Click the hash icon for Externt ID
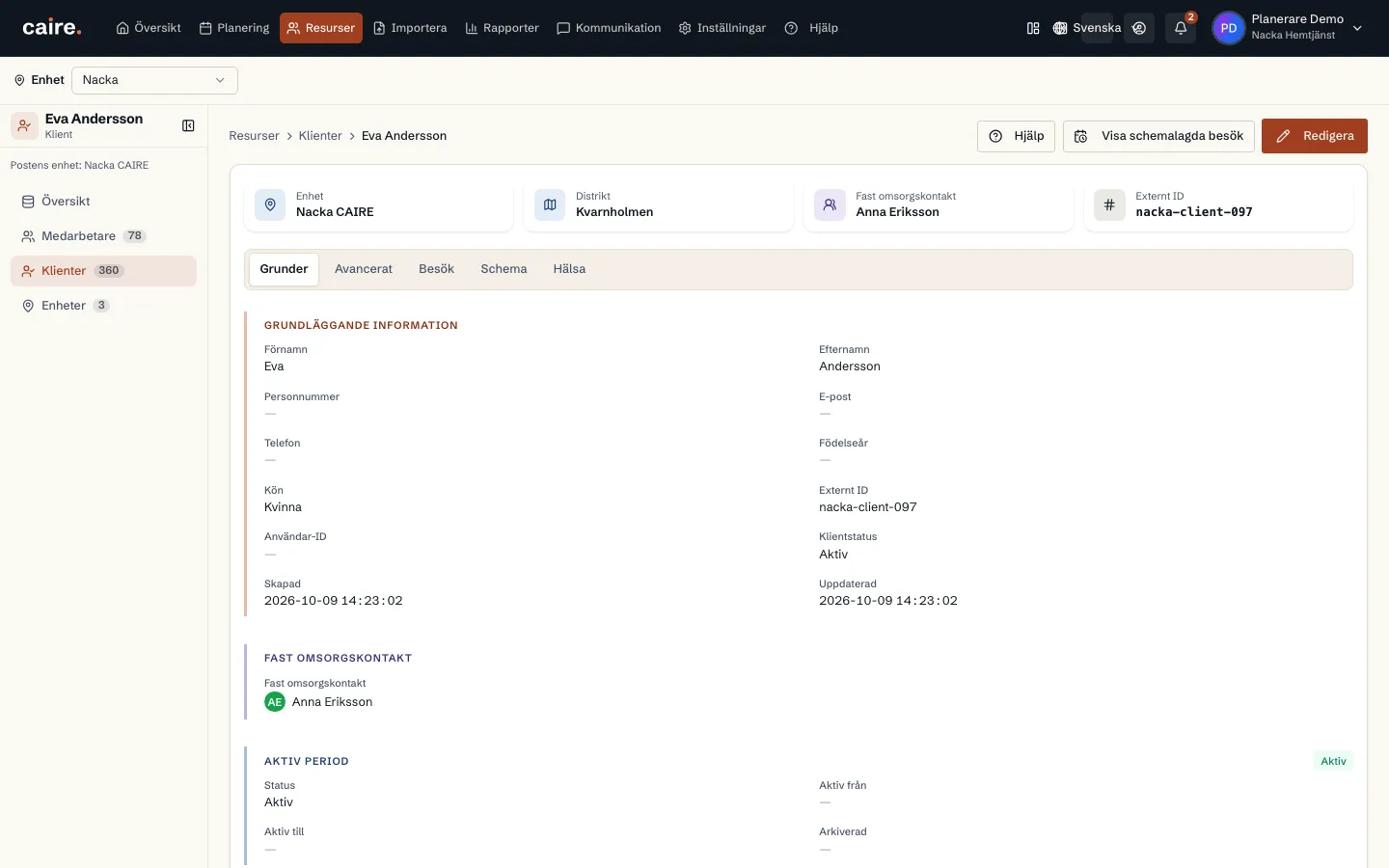The height and width of the screenshot is (868, 1389). (1109, 204)
